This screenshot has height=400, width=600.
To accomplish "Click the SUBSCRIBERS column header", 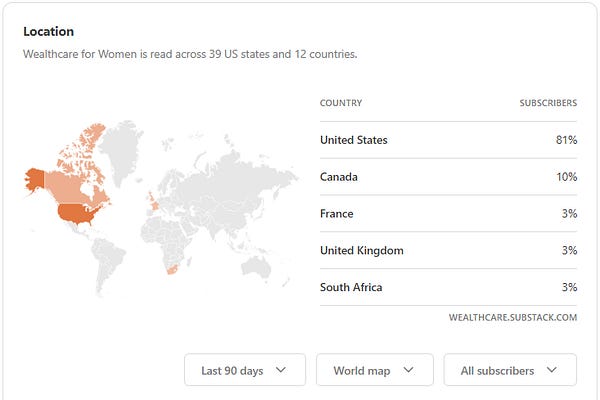I will [x=548, y=103].
